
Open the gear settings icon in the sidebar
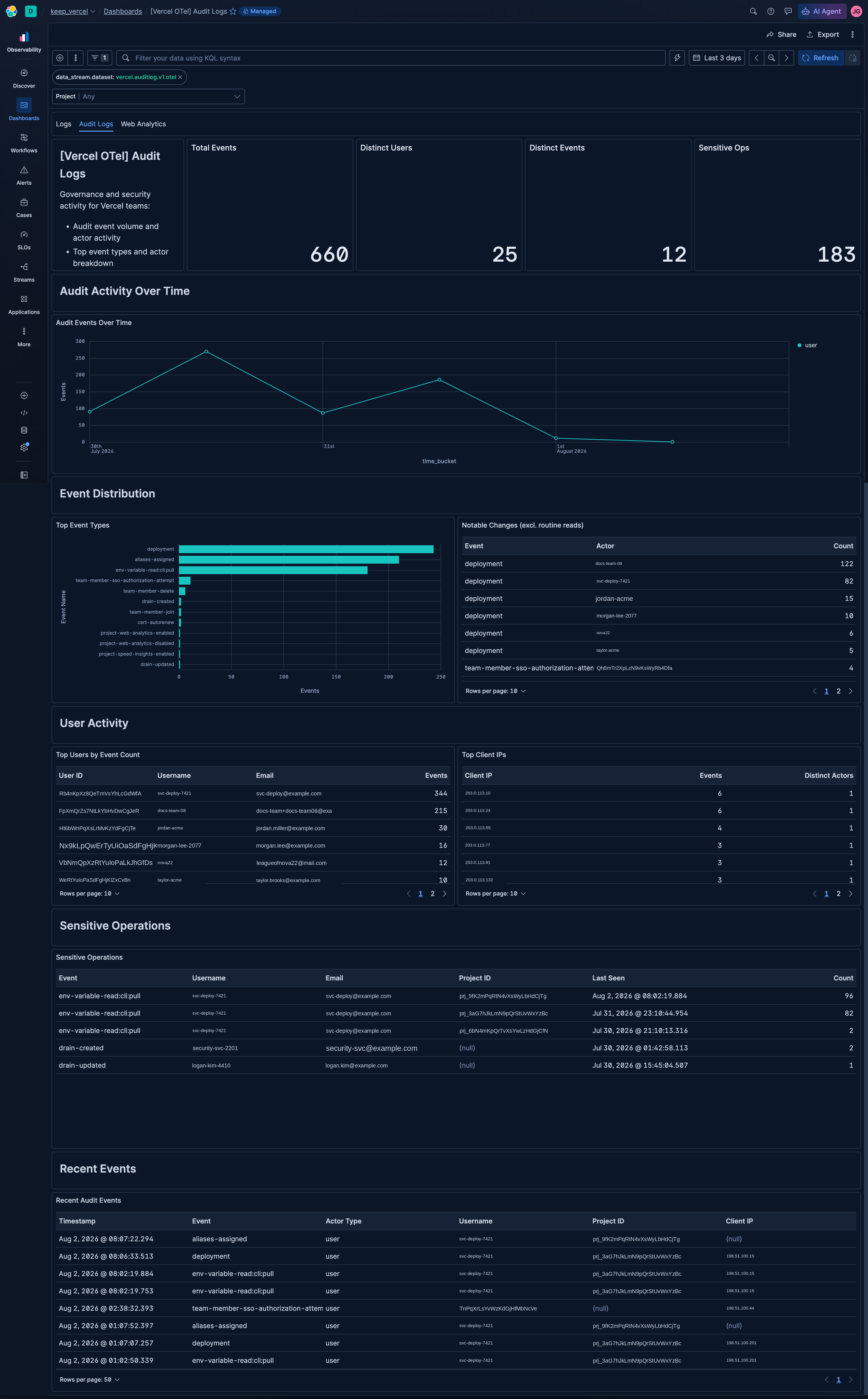tap(24, 447)
